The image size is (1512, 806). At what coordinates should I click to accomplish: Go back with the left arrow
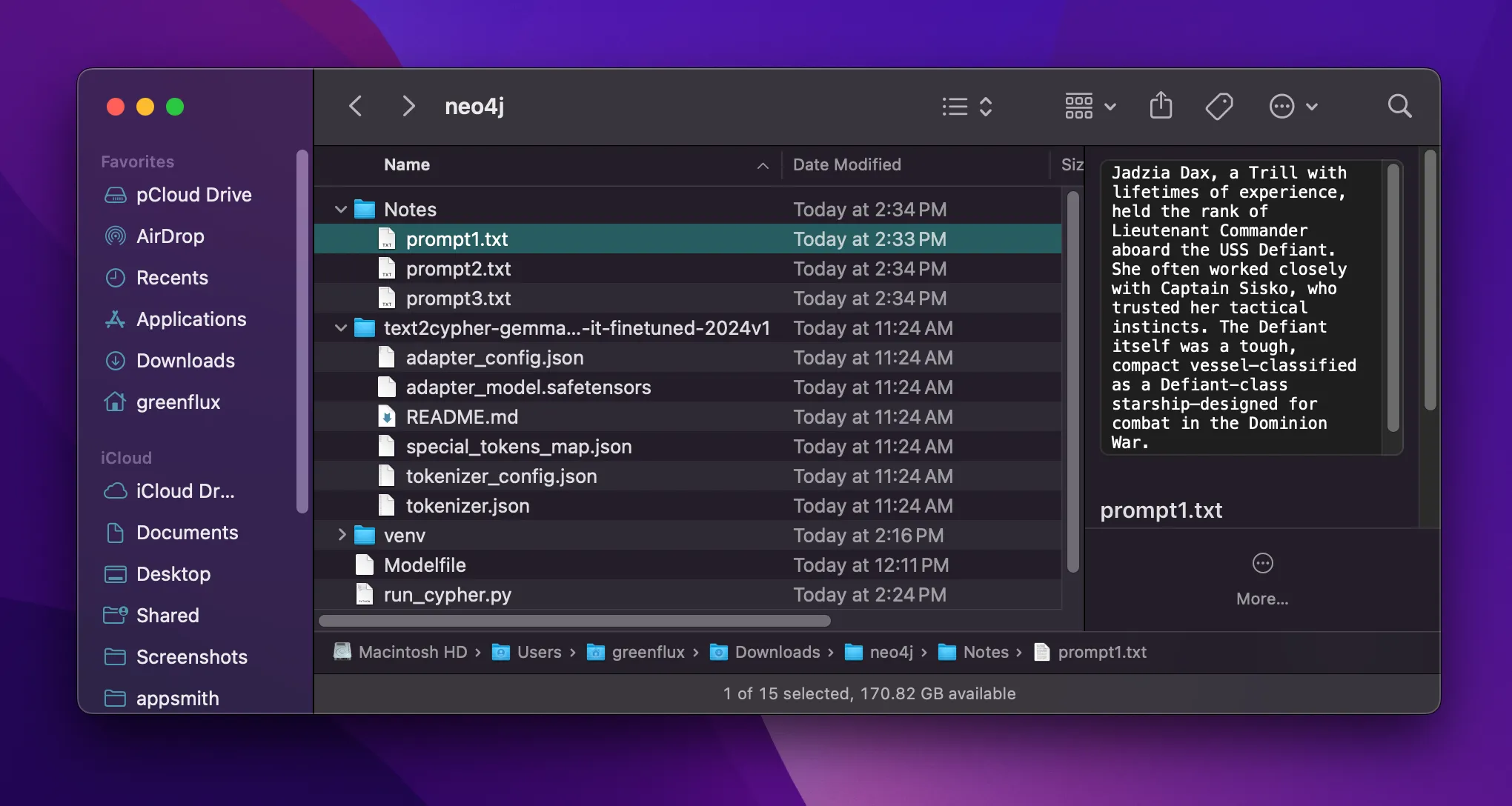pyautogui.click(x=356, y=106)
